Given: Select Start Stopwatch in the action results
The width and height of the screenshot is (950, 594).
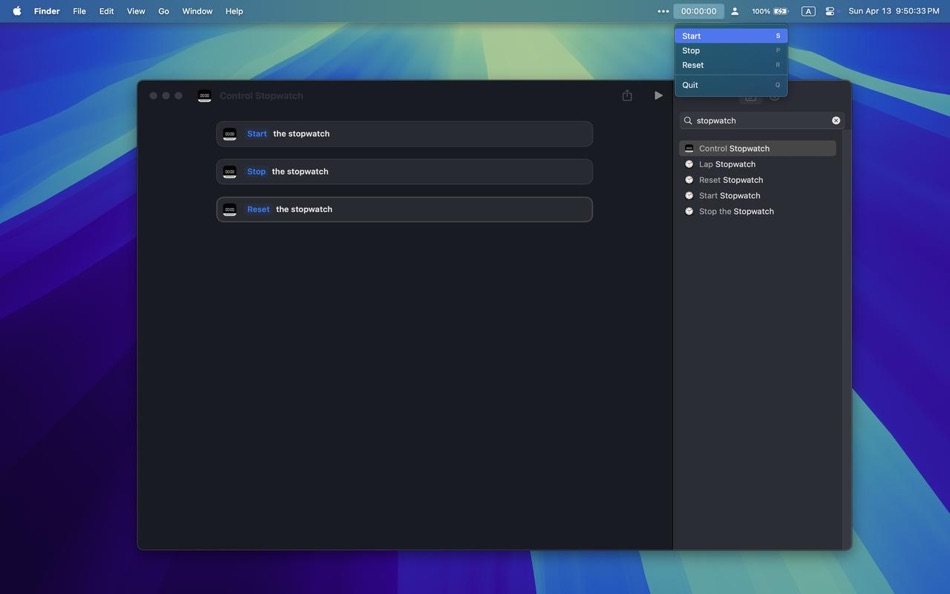Looking at the screenshot, I should coord(757,196).
